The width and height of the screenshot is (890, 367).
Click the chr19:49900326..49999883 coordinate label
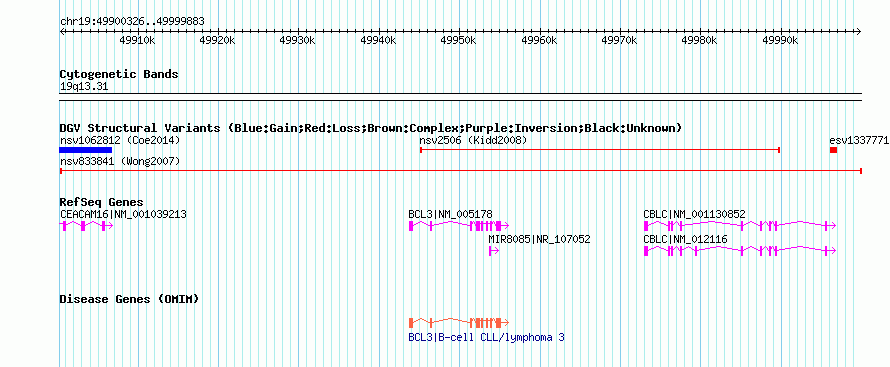(x=132, y=22)
